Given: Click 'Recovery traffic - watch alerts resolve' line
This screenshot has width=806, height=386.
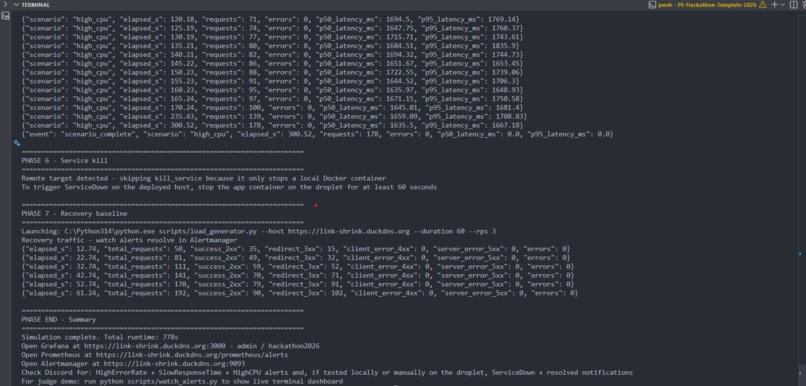Looking at the screenshot, I should [x=129, y=240].
